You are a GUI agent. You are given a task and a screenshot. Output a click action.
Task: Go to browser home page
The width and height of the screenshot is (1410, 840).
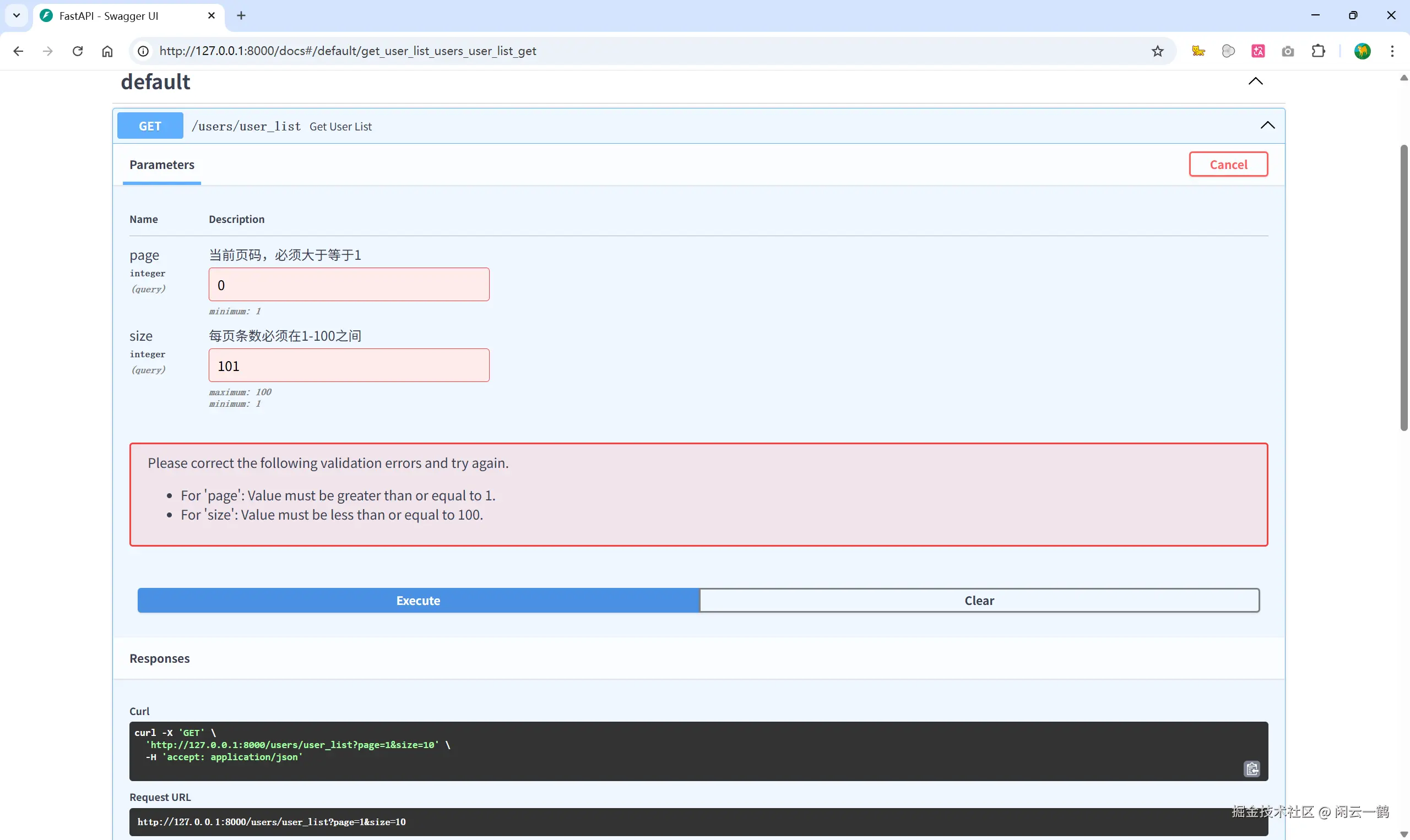click(107, 51)
